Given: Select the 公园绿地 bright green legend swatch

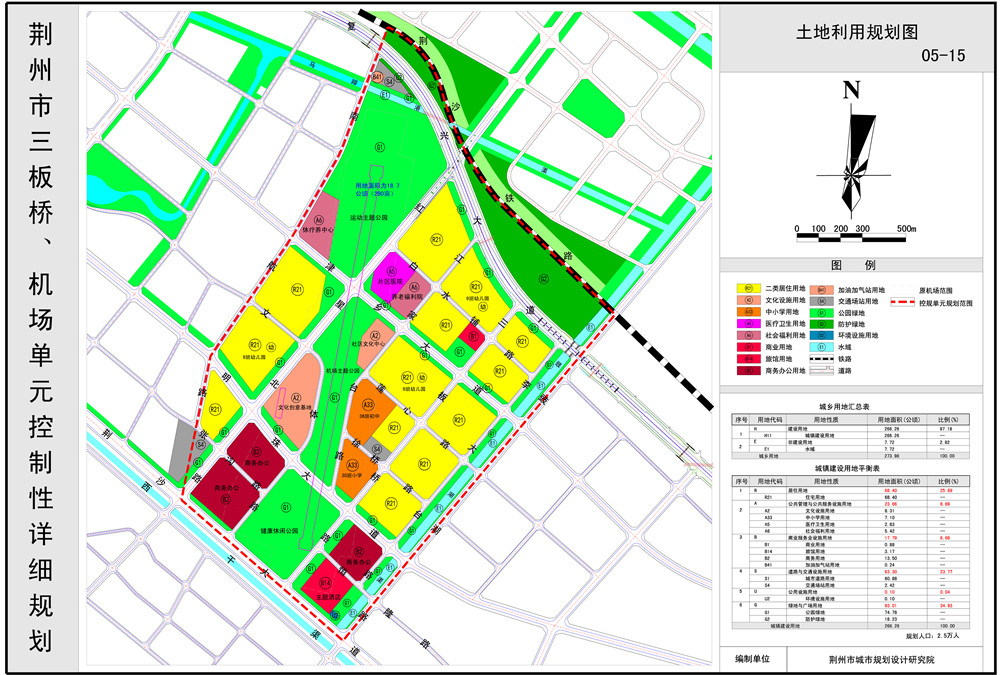Looking at the screenshot, I should [822, 311].
